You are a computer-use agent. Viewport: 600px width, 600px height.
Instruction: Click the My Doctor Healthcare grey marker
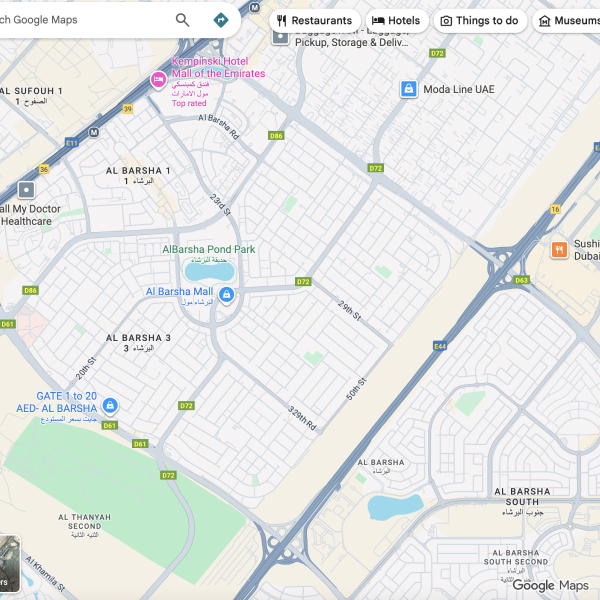coord(26,190)
